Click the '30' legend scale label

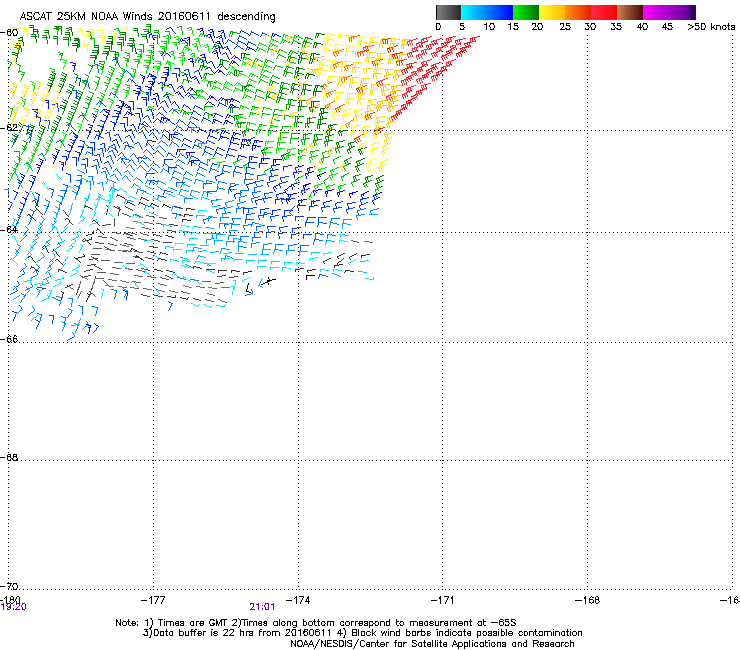pyautogui.click(x=590, y=27)
